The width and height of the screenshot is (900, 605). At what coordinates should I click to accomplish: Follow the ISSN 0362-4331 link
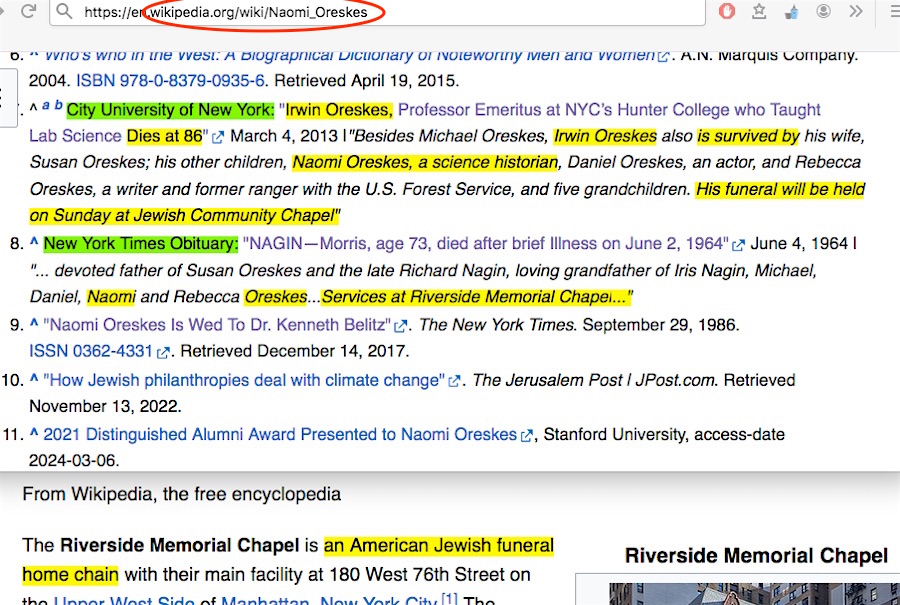tap(90, 351)
